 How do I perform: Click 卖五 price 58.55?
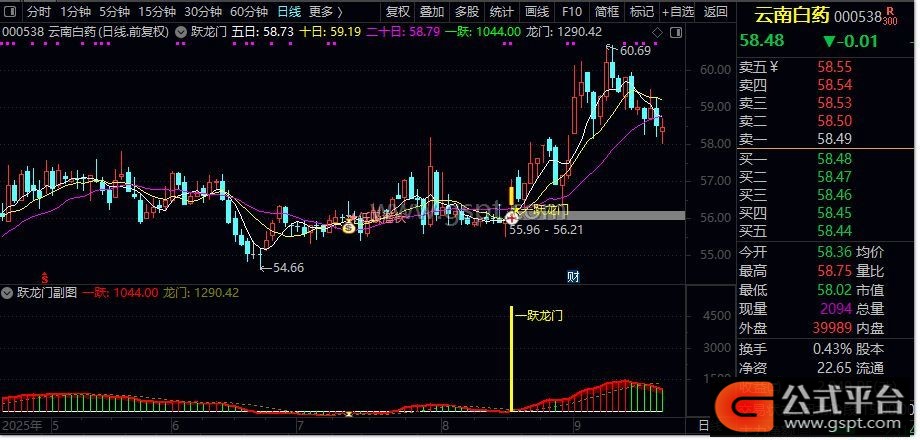tap(835, 67)
